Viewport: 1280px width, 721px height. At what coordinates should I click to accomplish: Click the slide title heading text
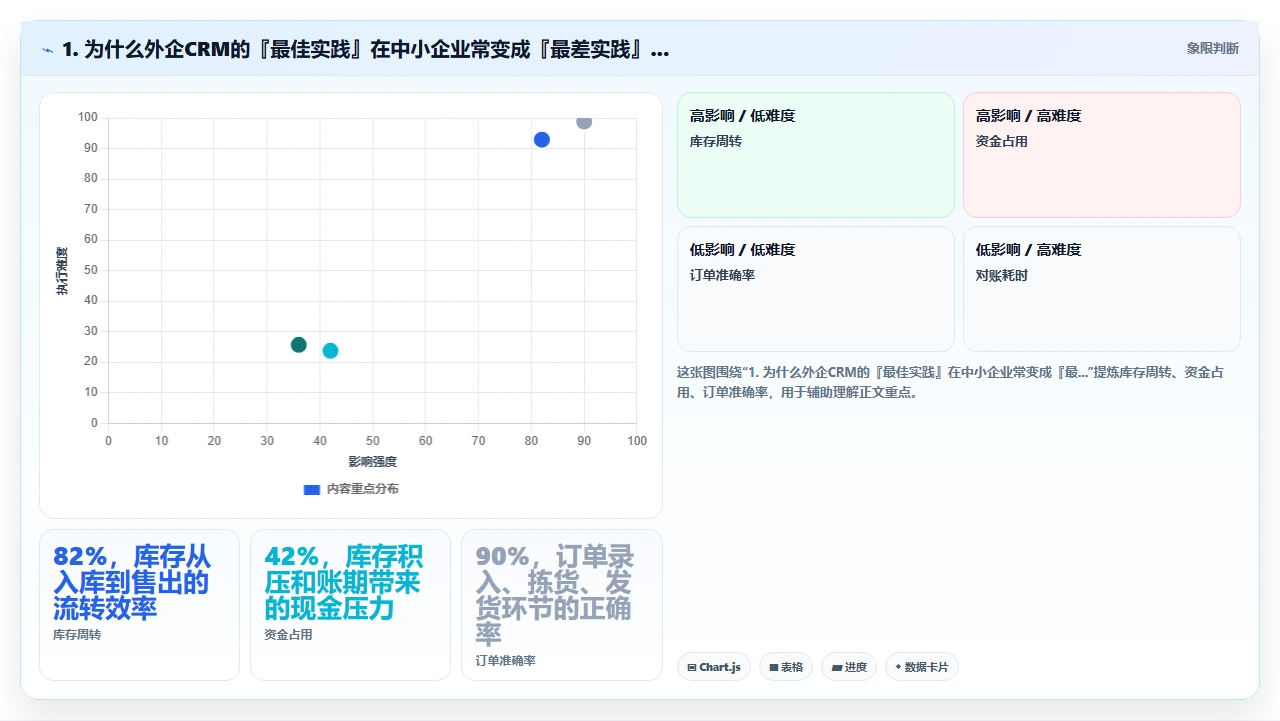366,49
